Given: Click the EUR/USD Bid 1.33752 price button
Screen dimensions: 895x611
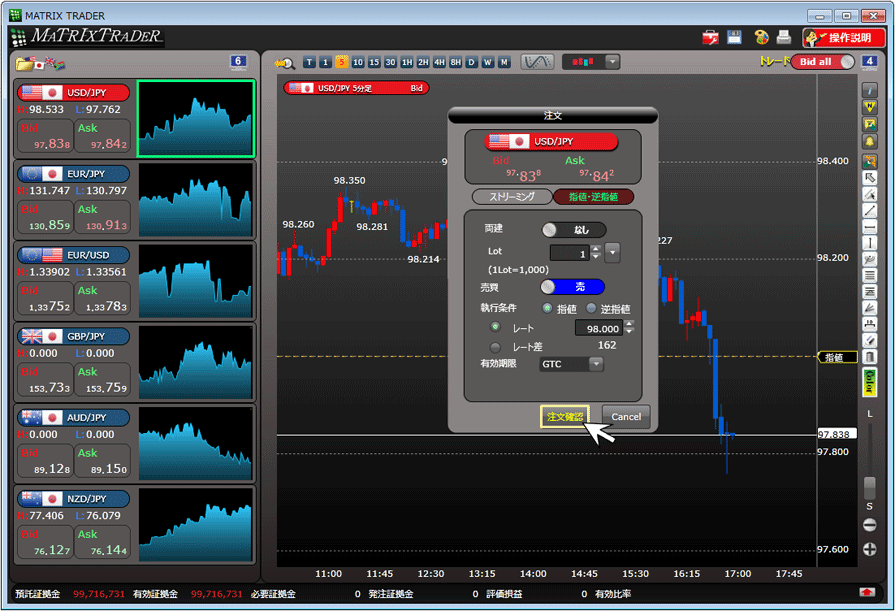Looking at the screenshot, I should point(45,298).
